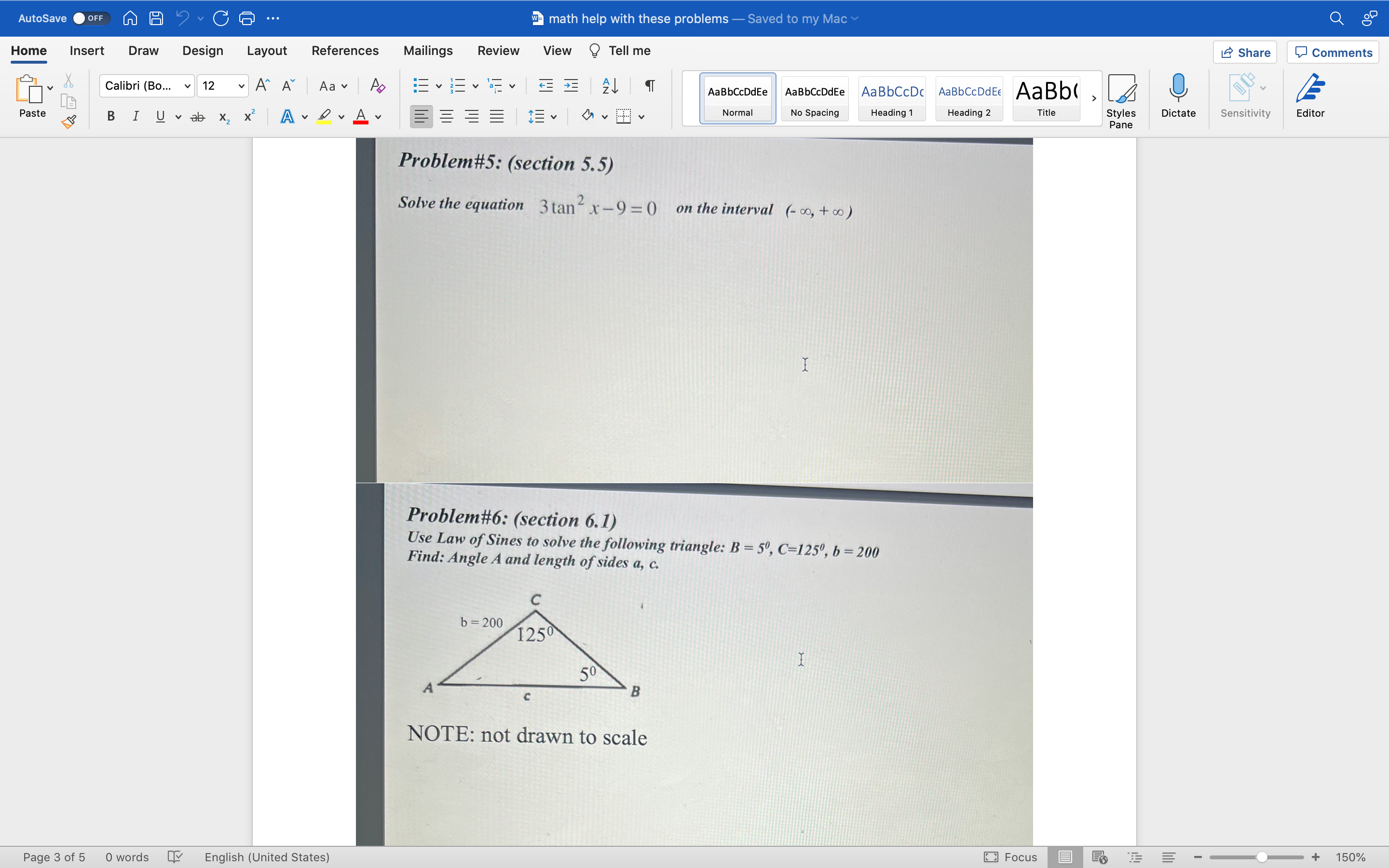Toggle paragraph mark visibility
The image size is (1389, 868).
(x=649, y=85)
